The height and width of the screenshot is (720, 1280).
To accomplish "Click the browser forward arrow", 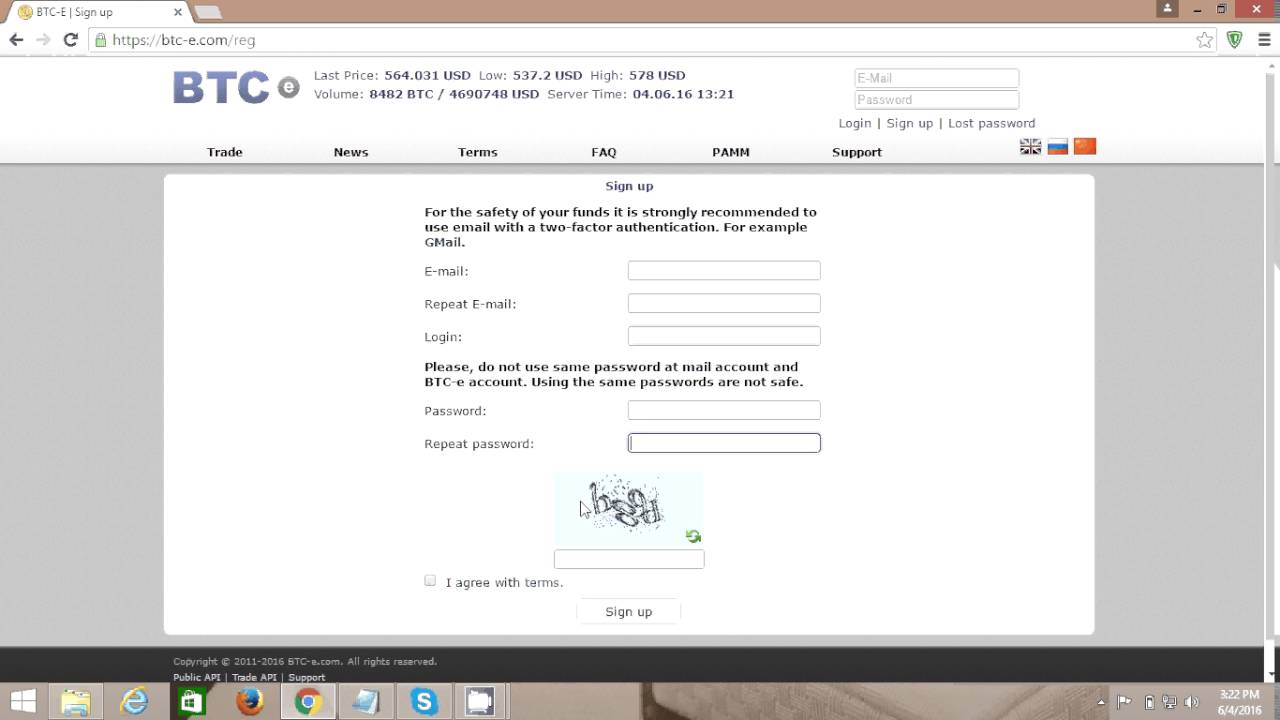I will click(x=43, y=40).
